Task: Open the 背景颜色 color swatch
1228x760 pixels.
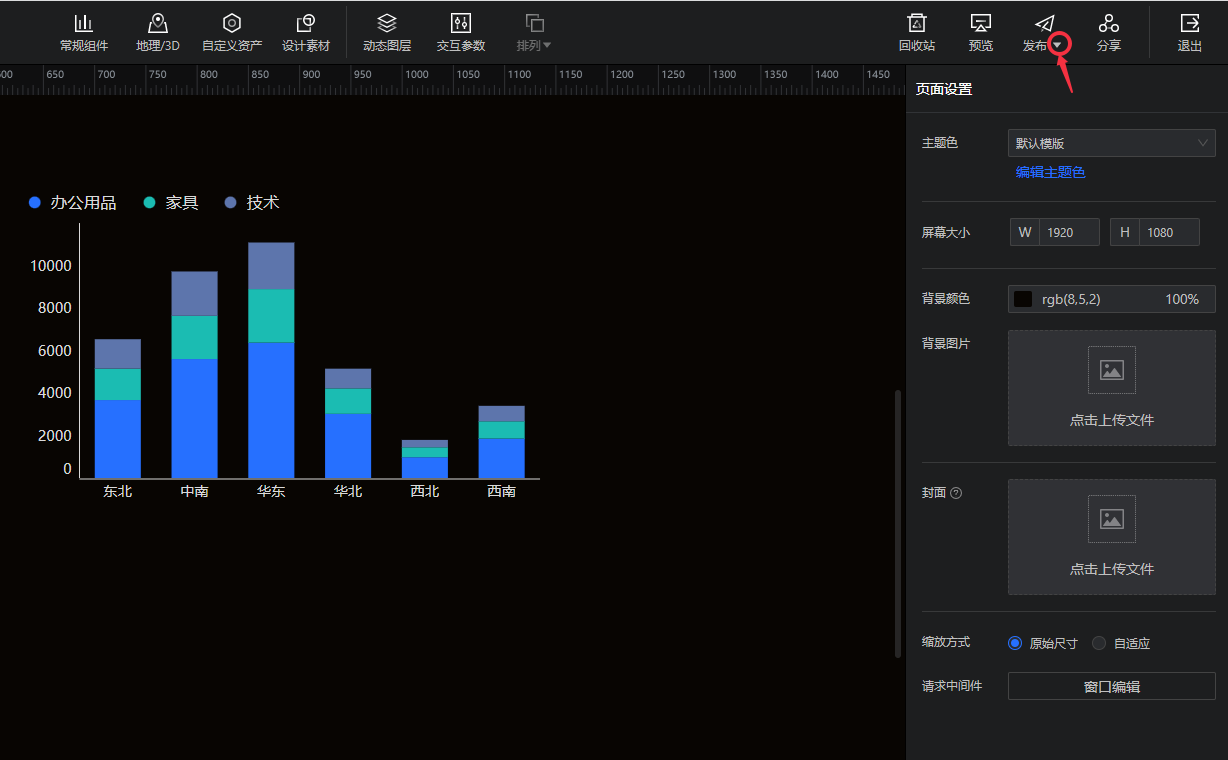Action: click(1023, 299)
